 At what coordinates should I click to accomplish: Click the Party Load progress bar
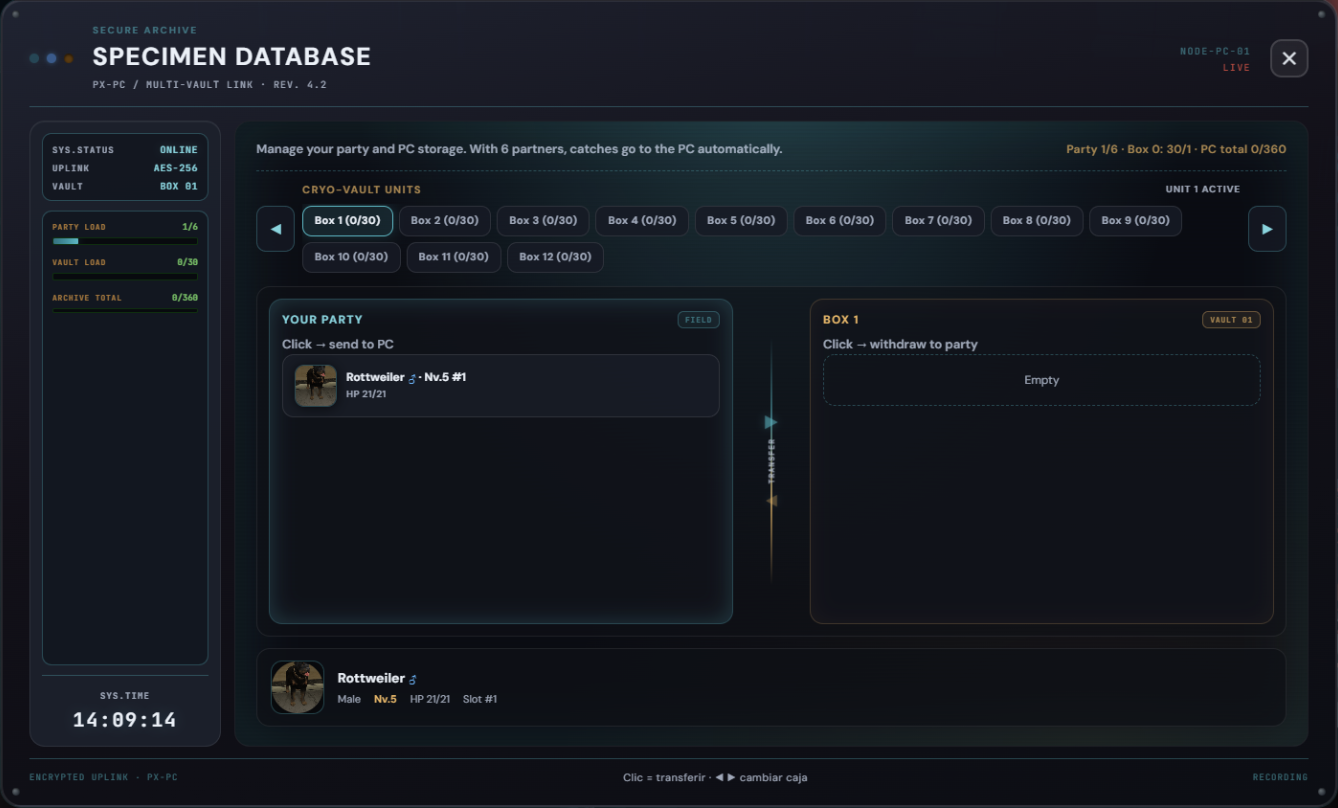click(125, 241)
